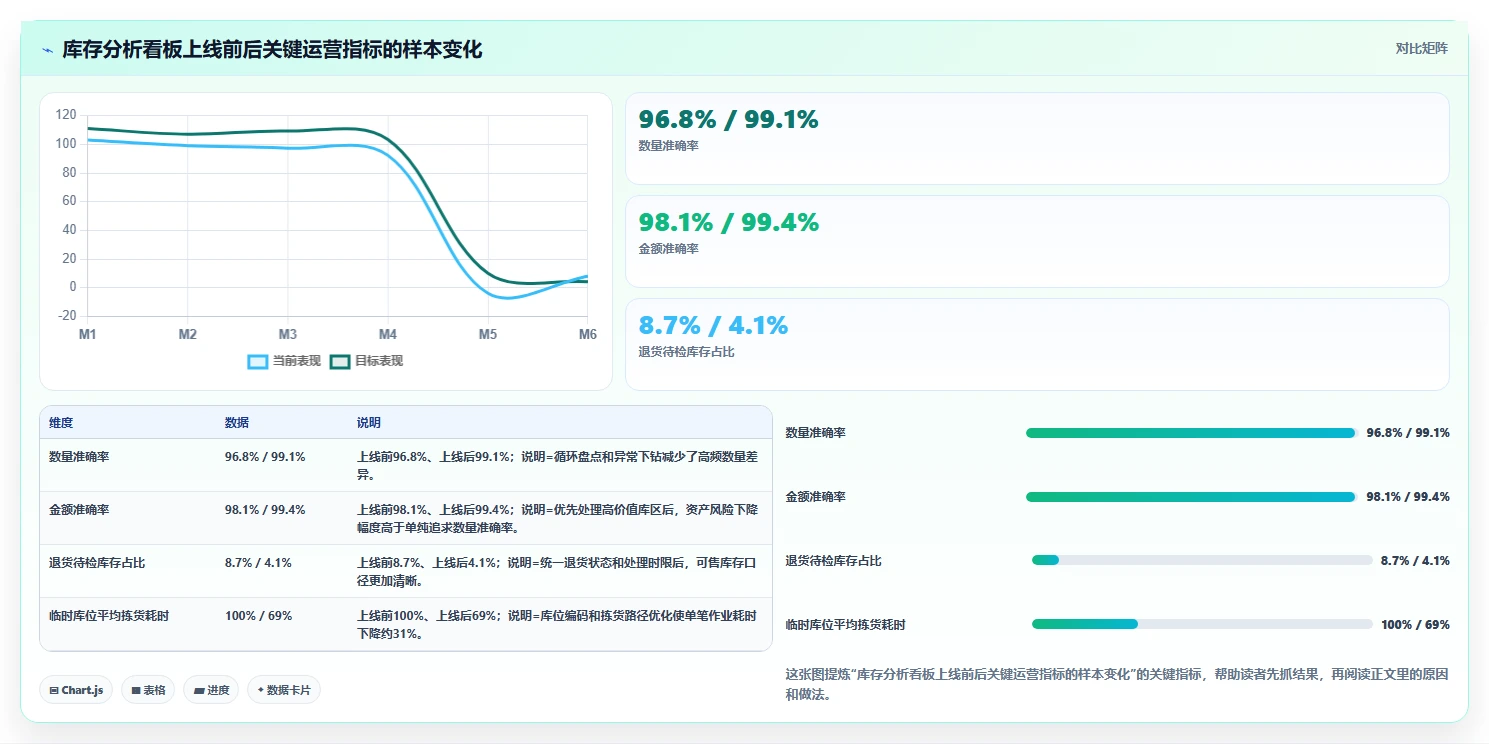Click the 96.8% / 99.1% metric card
The image size is (1489, 744).
coord(1037,139)
